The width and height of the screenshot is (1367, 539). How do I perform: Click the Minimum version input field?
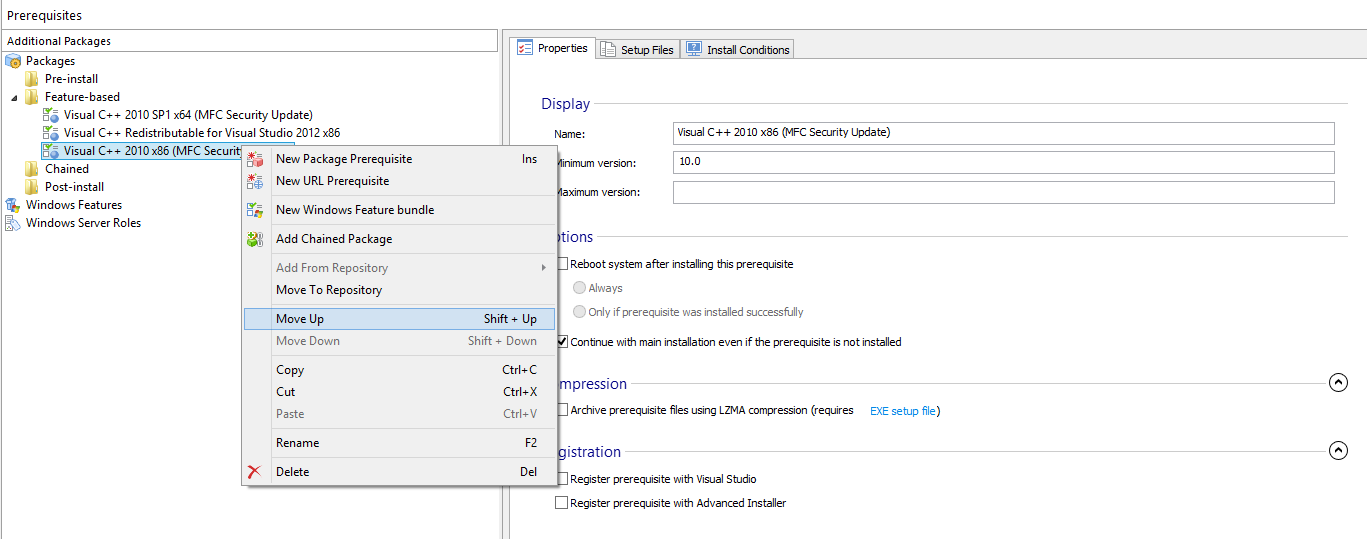tap(1003, 163)
